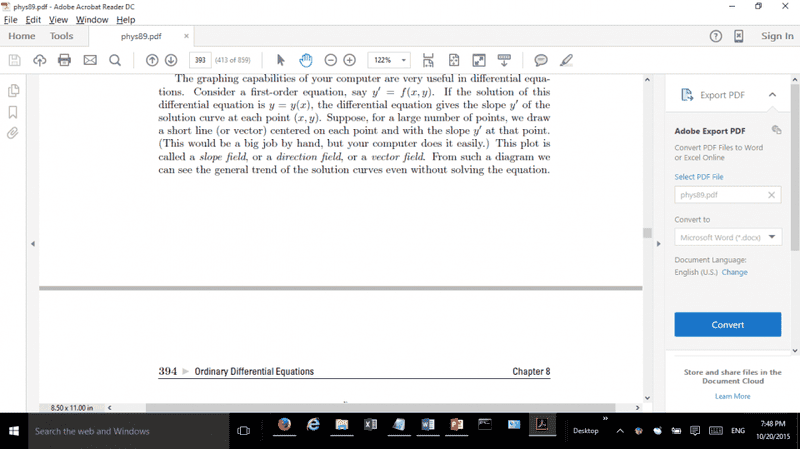The image size is (800, 449).
Task: Click the Convert button
Action: pyautogui.click(x=728, y=325)
